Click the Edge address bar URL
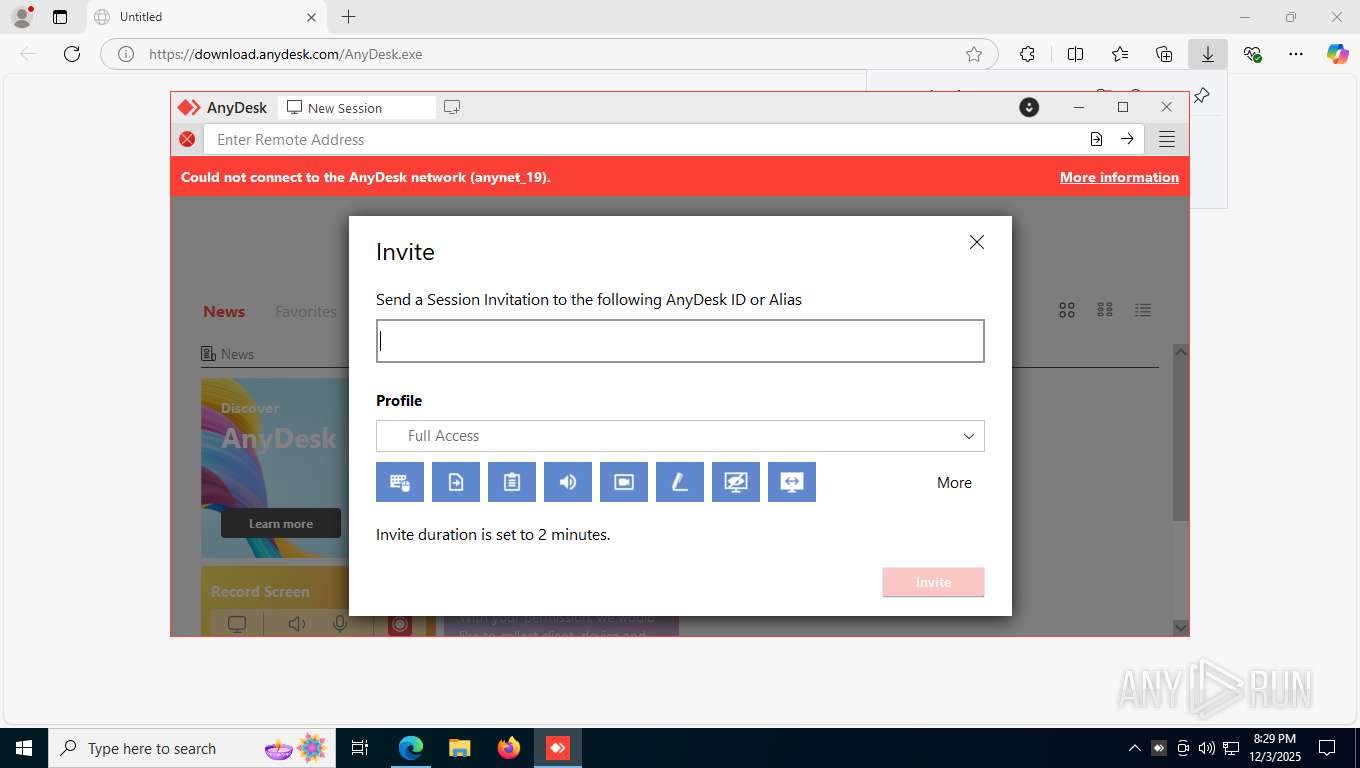 click(286, 54)
